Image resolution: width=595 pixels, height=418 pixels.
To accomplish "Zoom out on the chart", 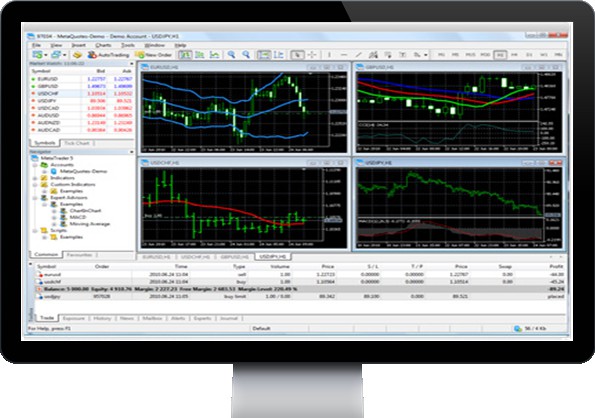I will (x=246, y=55).
